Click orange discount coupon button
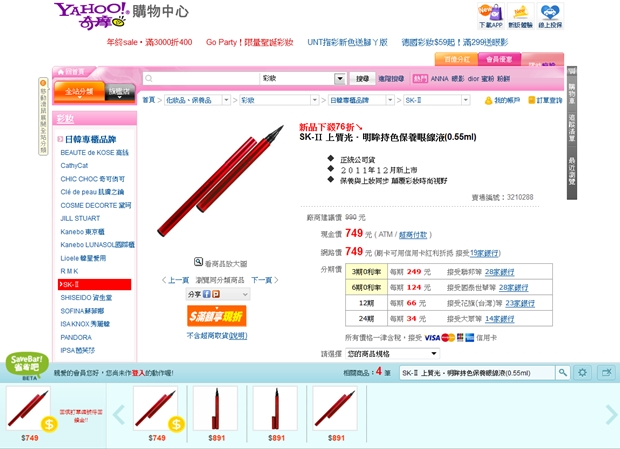This screenshot has width=620, height=449. [x=216, y=316]
